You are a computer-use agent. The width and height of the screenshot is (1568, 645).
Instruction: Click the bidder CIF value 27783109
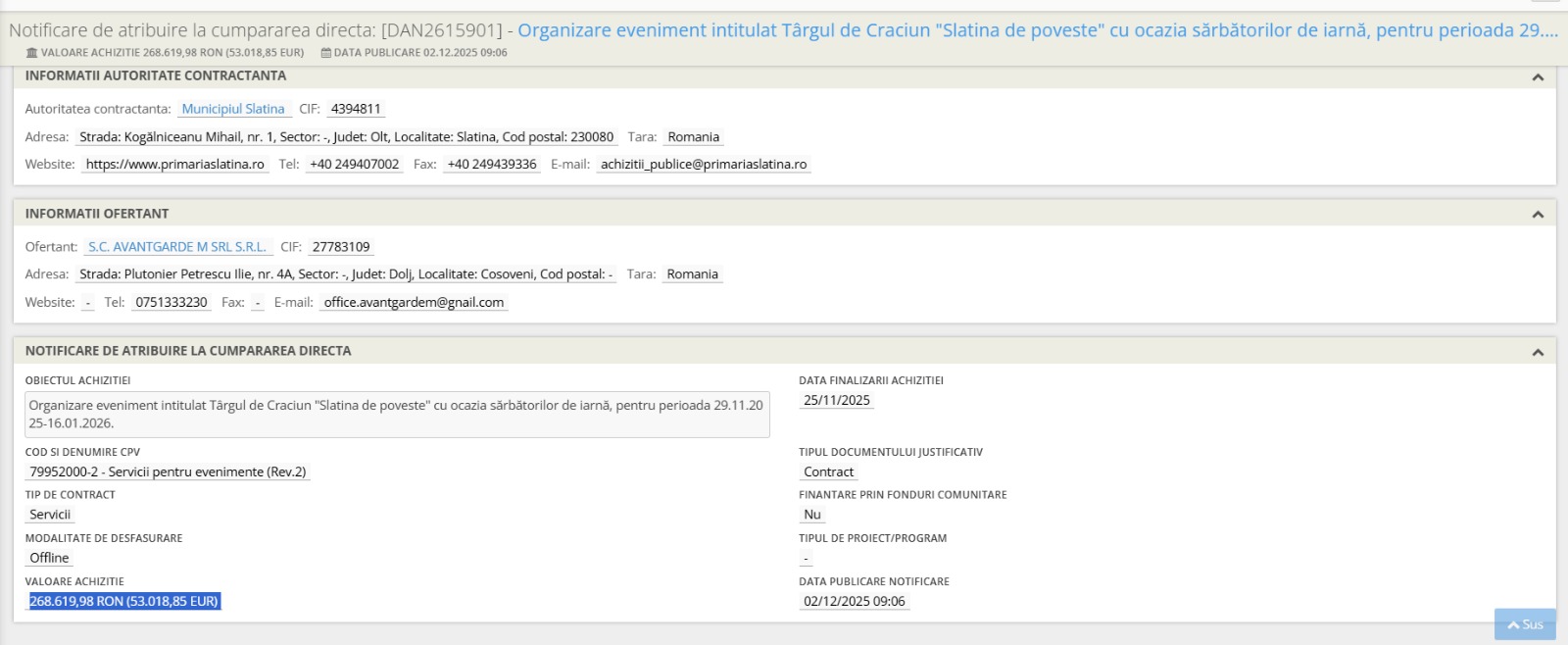[340, 247]
